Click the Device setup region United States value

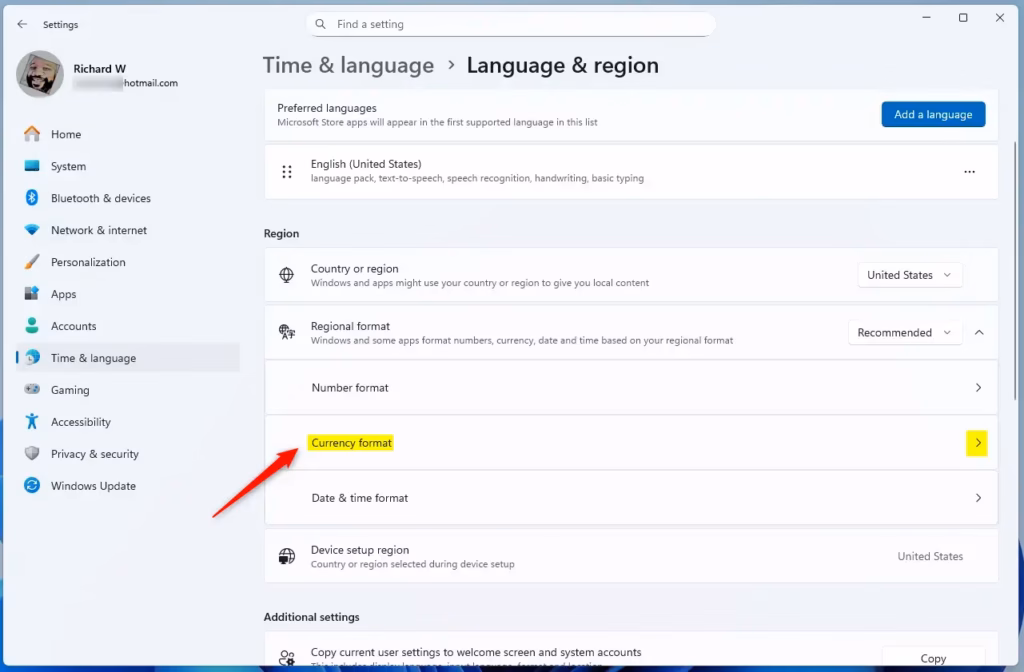click(x=930, y=556)
